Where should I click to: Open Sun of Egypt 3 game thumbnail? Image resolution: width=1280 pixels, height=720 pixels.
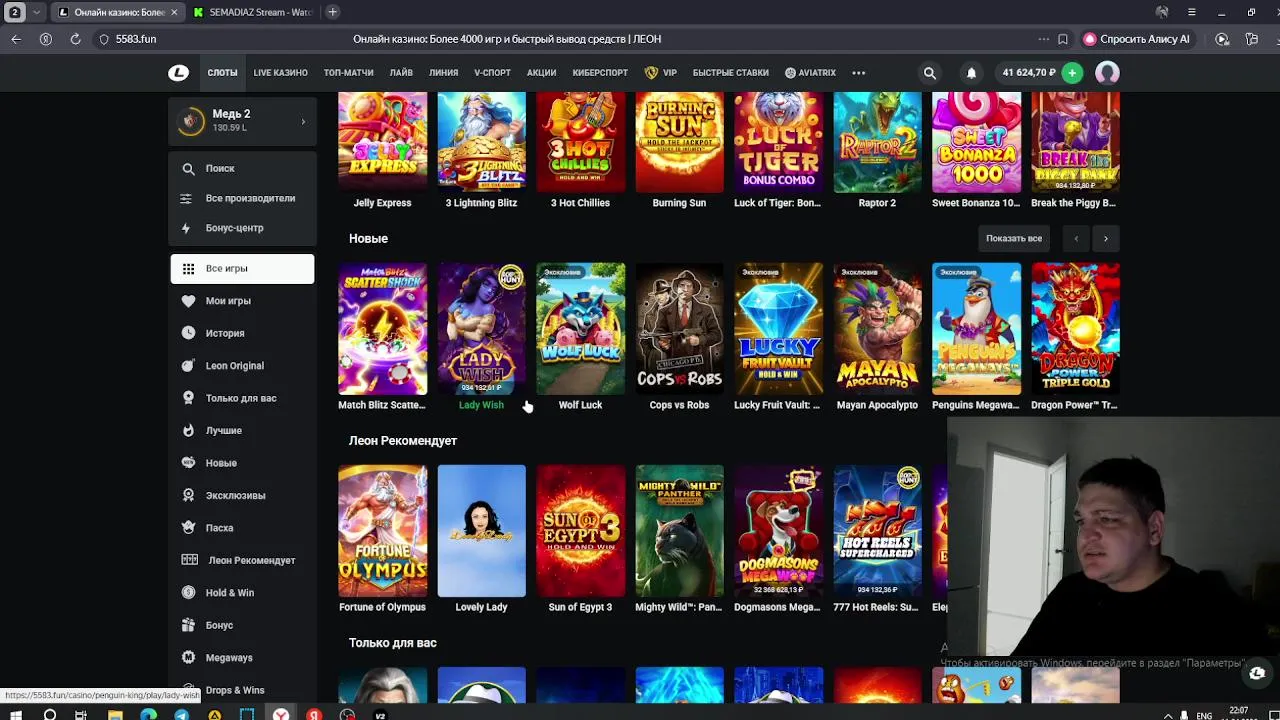(x=580, y=531)
